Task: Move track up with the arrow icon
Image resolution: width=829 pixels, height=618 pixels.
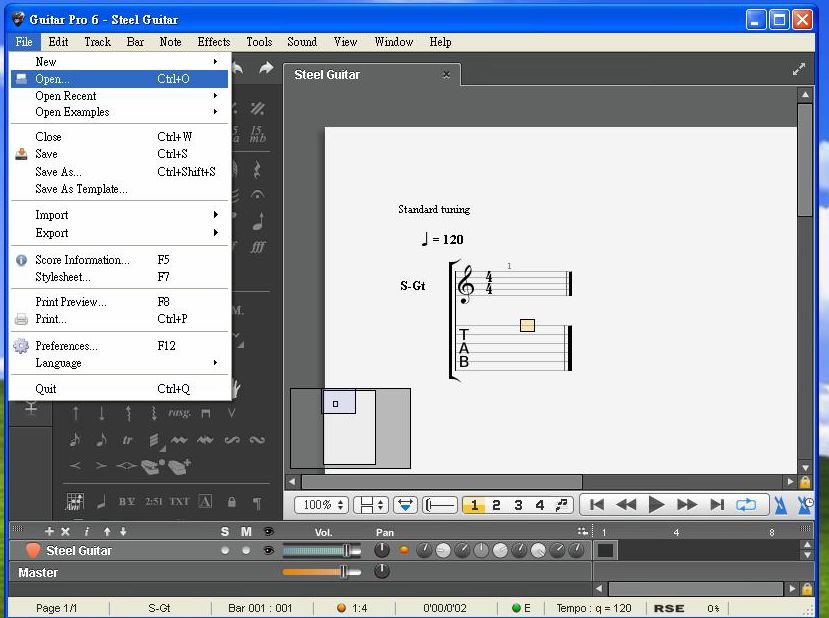Action: click(x=107, y=531)
